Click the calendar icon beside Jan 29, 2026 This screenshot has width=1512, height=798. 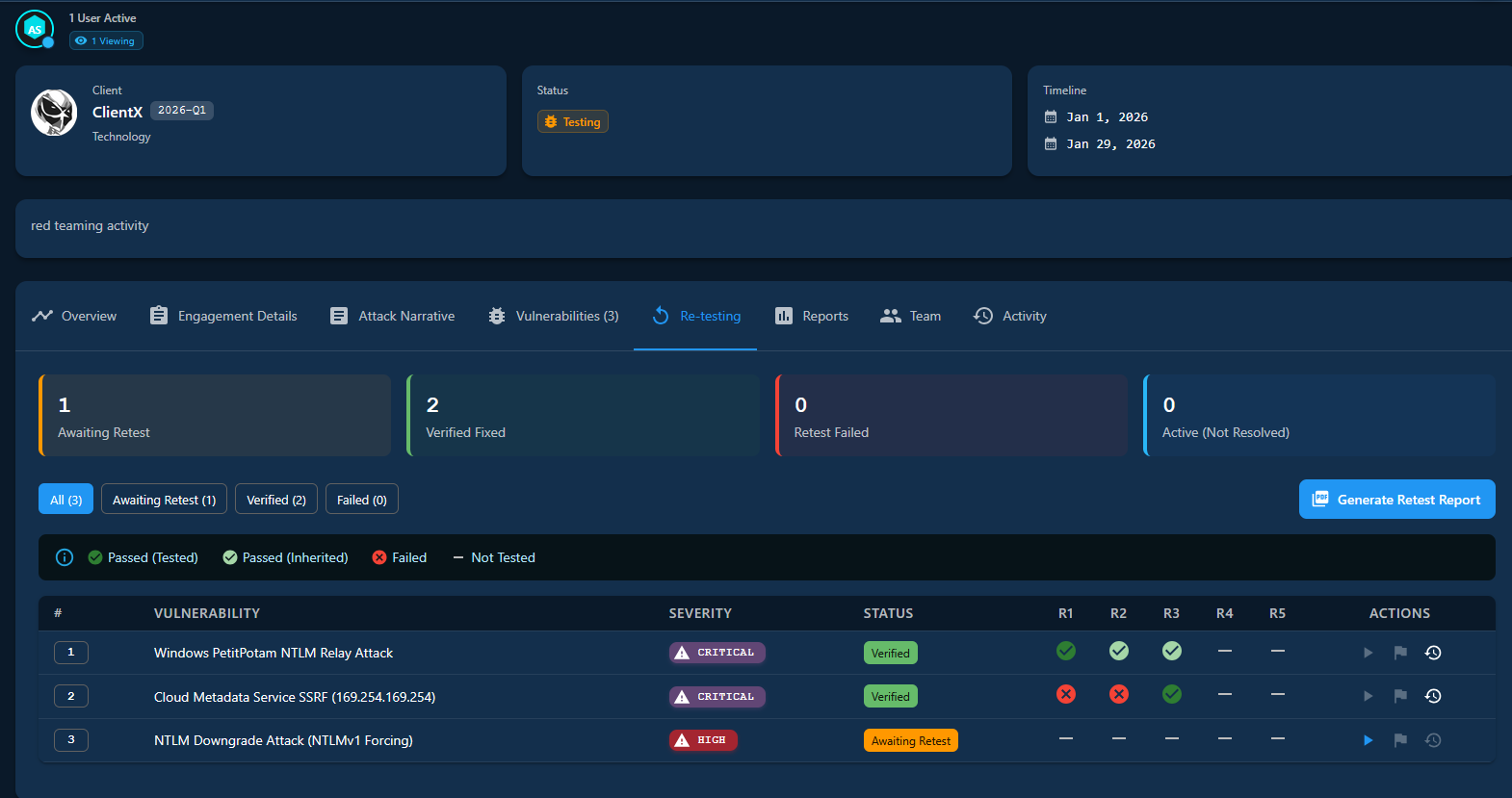(x=1051, y=144)
